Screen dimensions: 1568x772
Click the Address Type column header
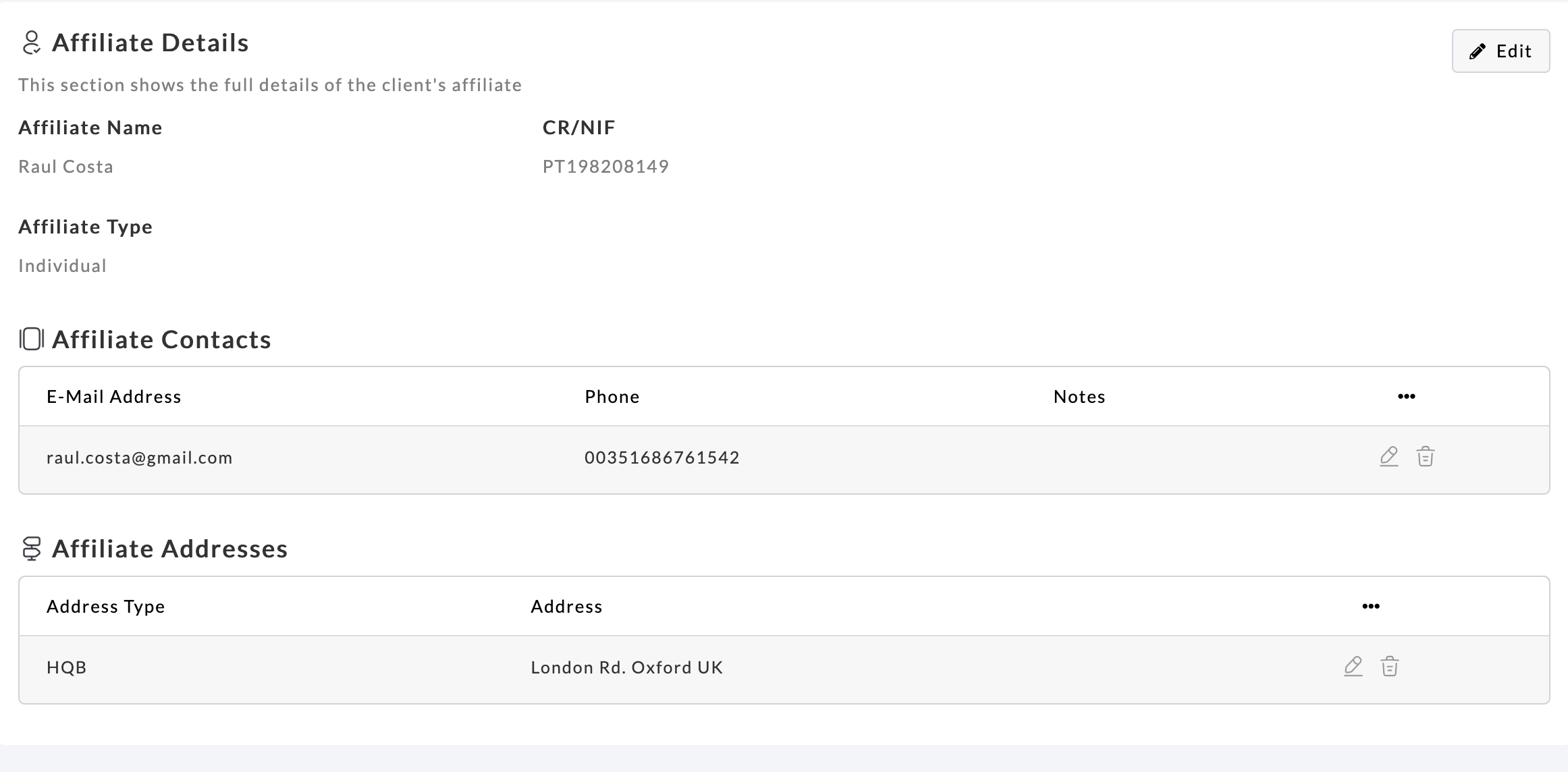105,607
